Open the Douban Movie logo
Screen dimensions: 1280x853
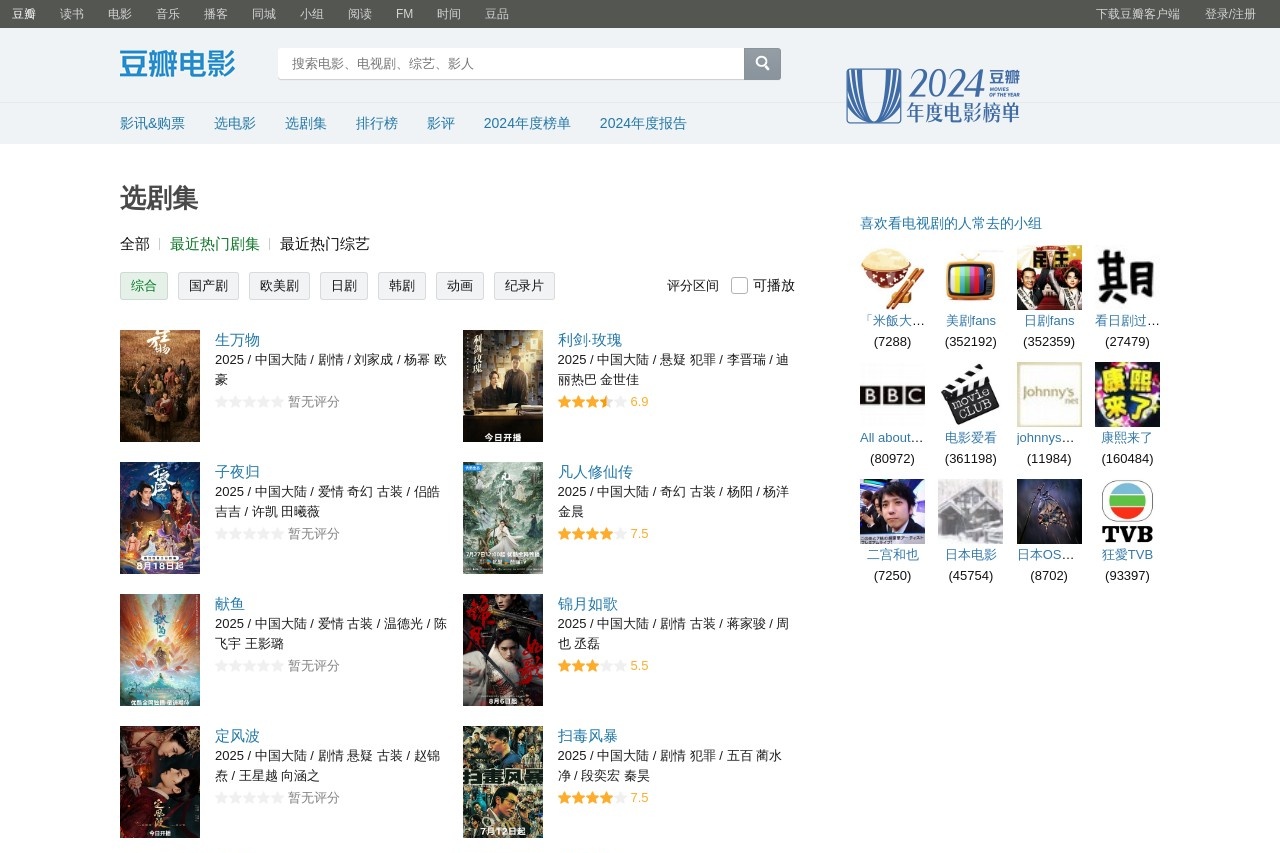click(x=177, y=64)
